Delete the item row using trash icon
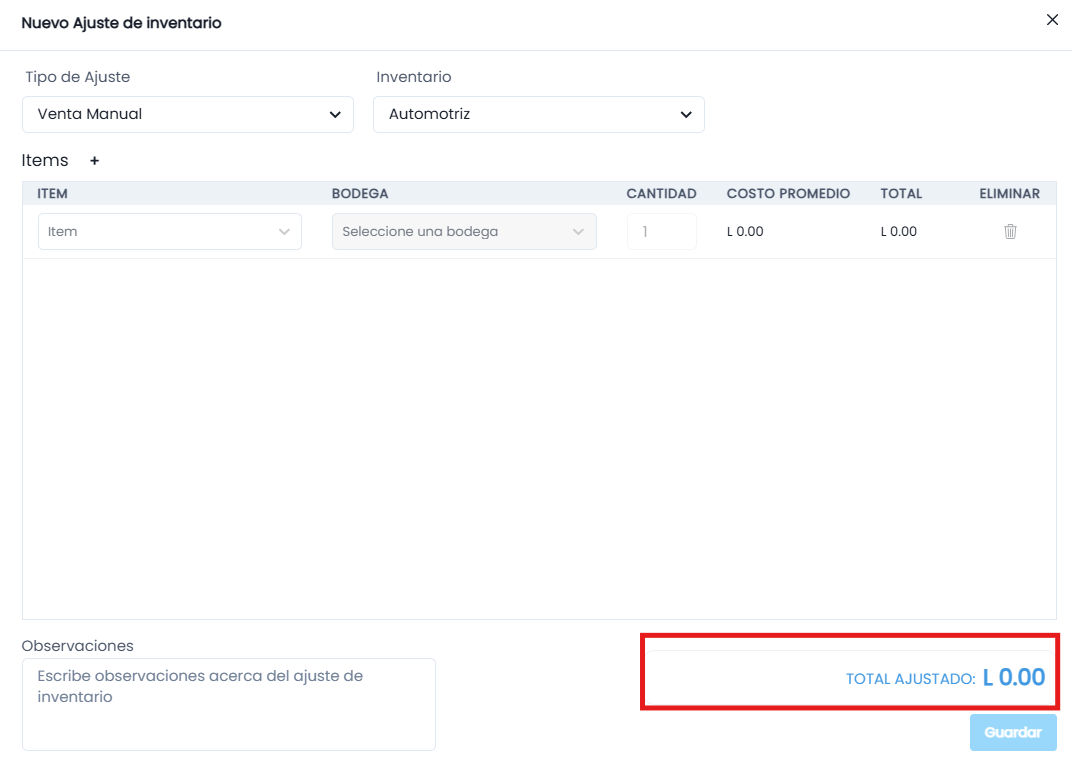Image resolution: width=1072 pixels, height=765 pixels. point(1010,232)
